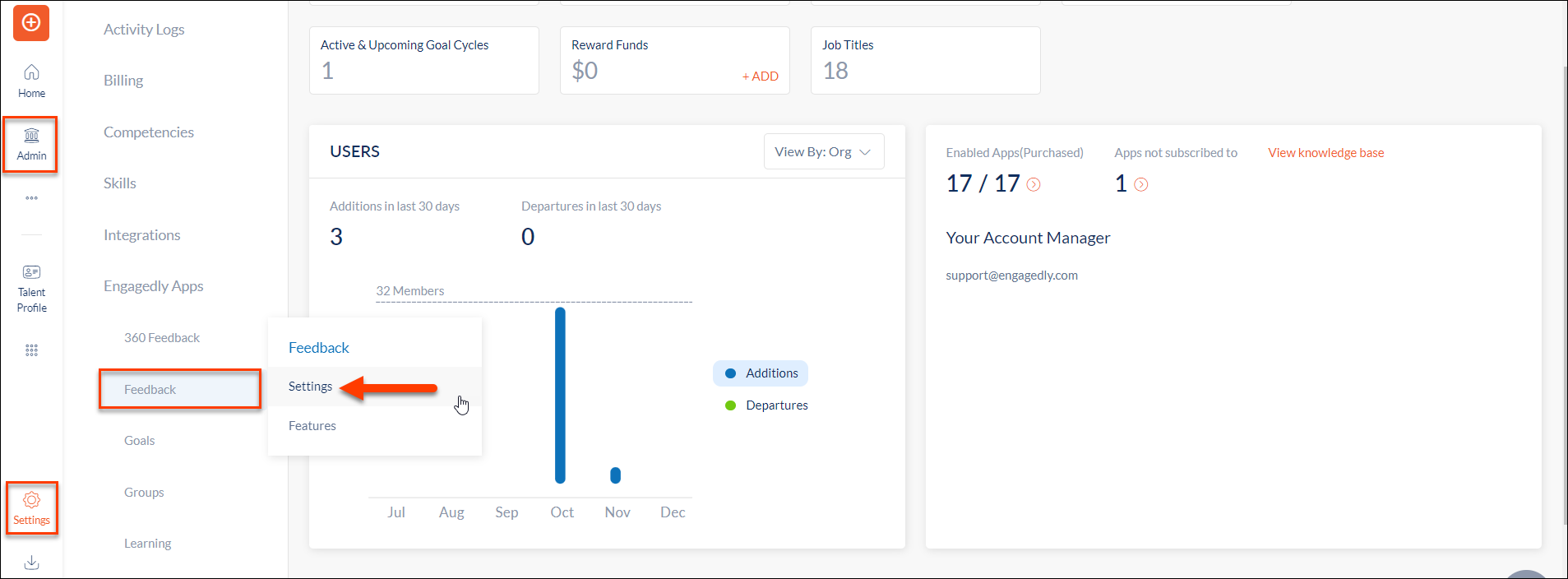
Task: Click the 17 / 17 enabled apps count
Action: (x=983, y=183)
